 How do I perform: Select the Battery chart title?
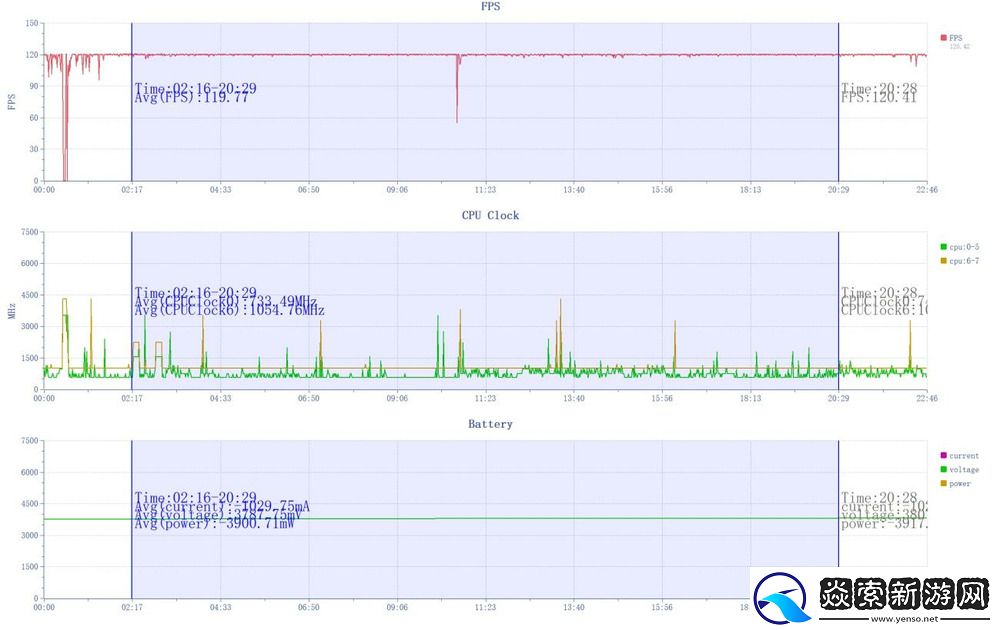[x=490, y=424]
